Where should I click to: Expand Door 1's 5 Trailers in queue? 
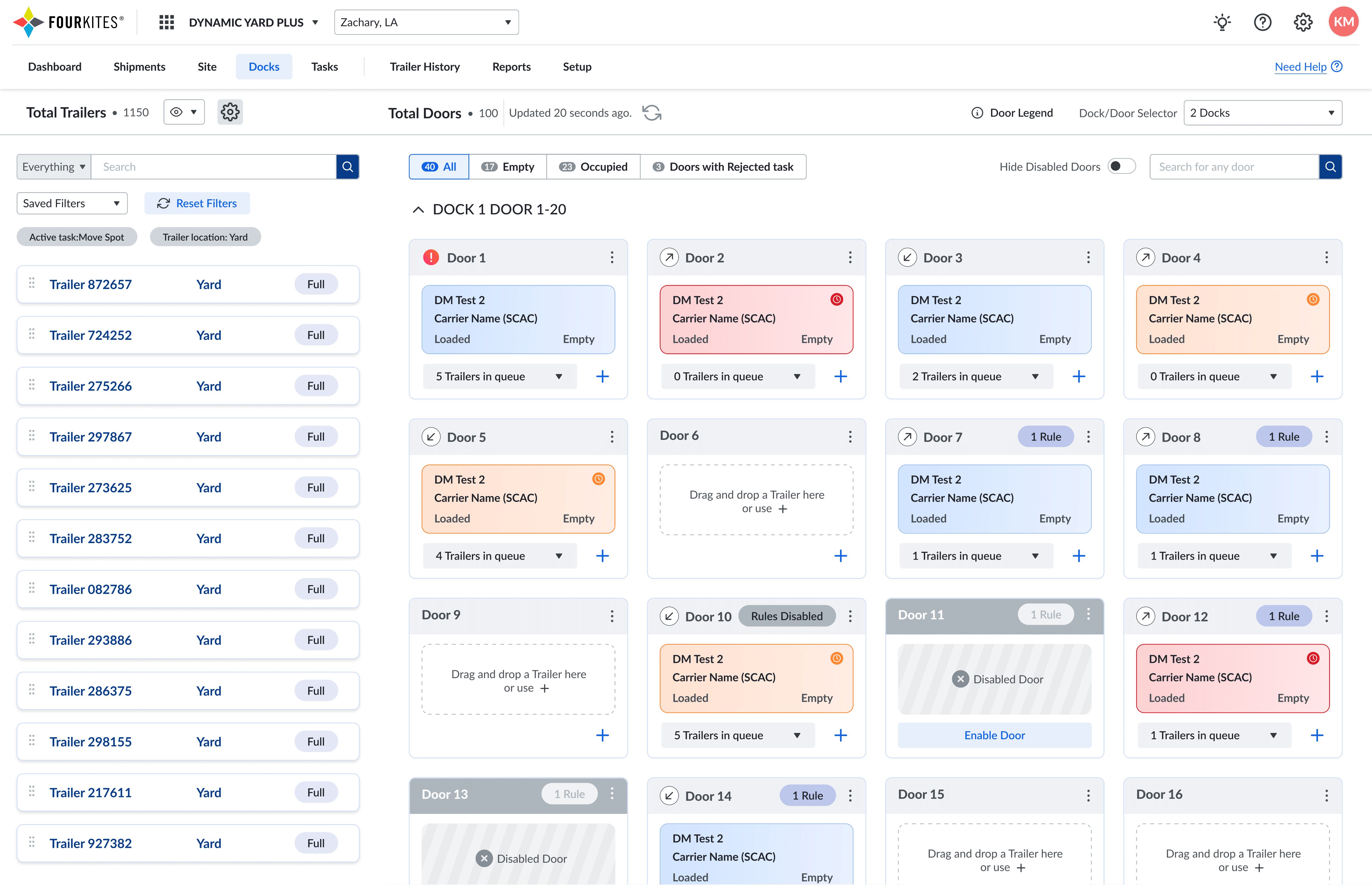(x=499, y=377)
